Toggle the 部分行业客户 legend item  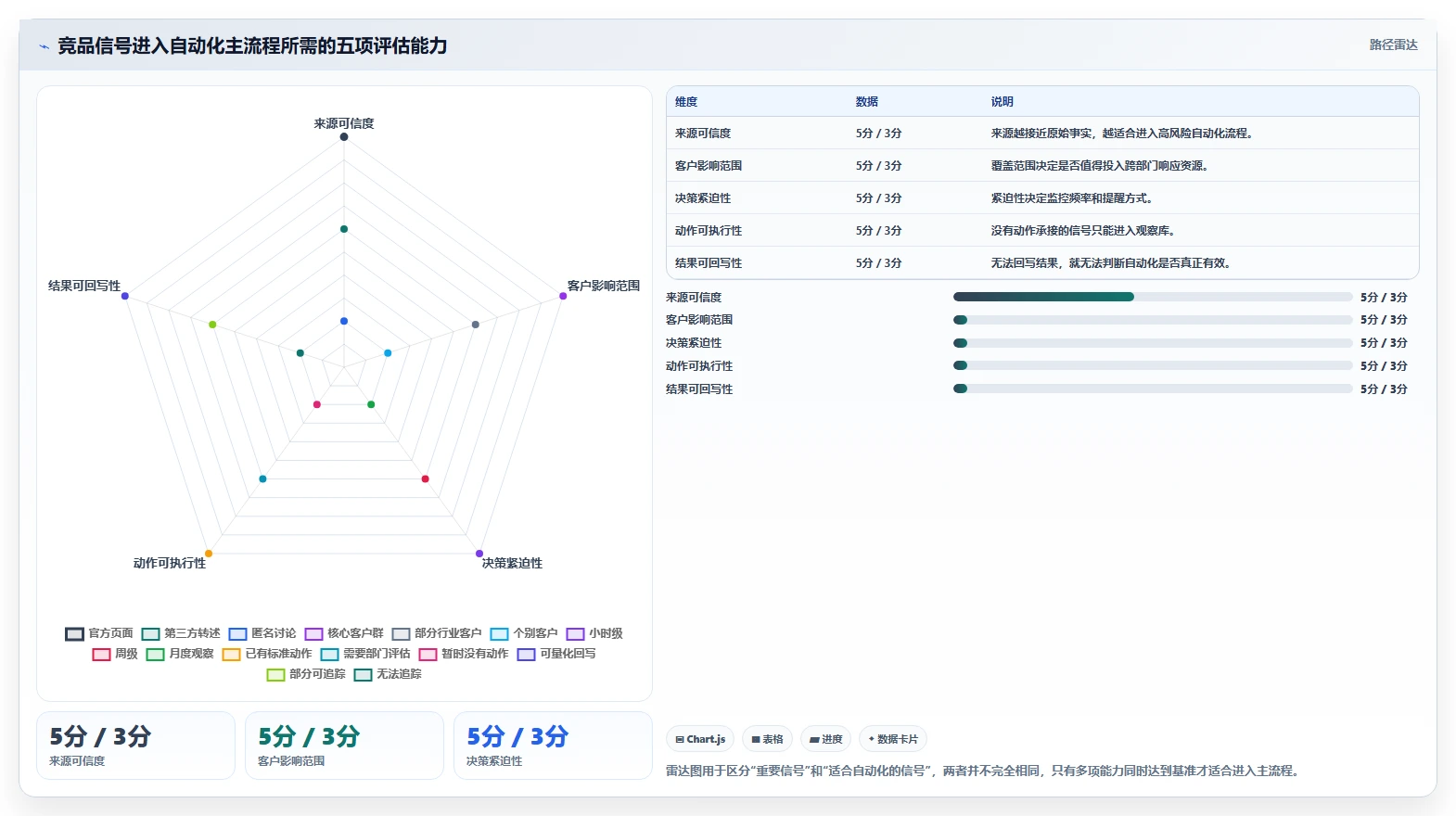click(437, 633)
